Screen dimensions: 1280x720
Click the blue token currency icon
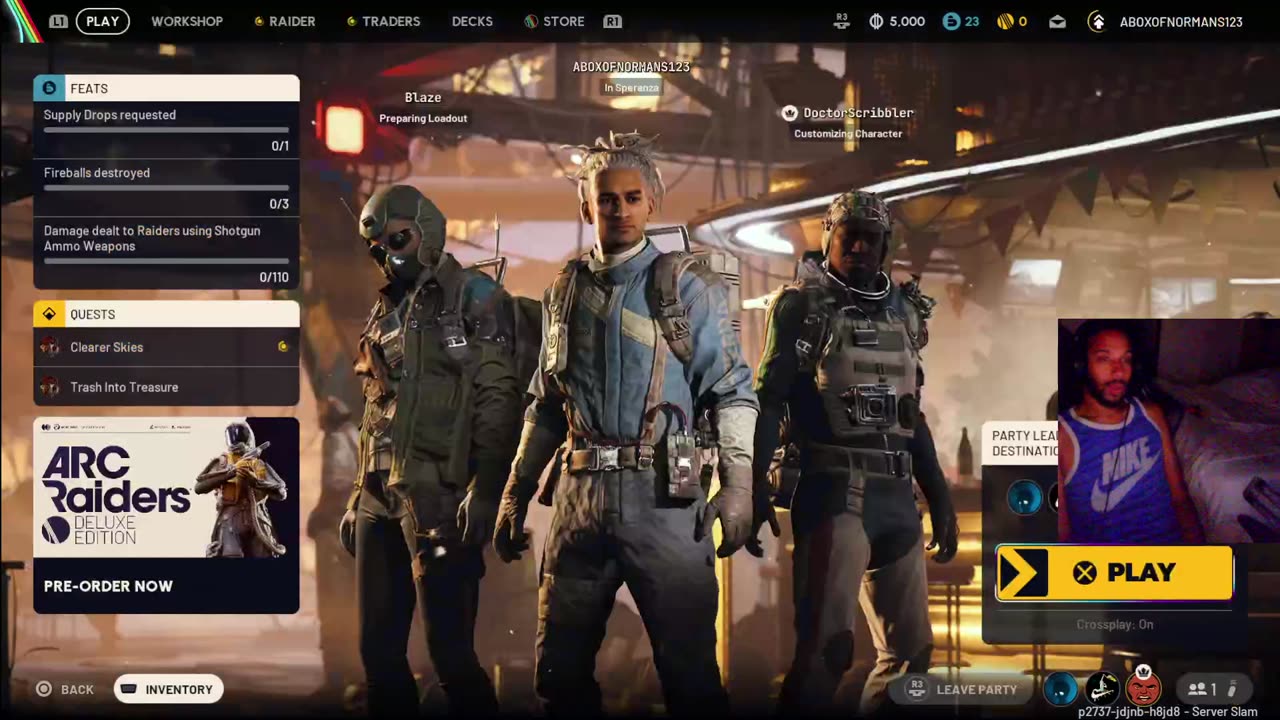click(951, 21)
